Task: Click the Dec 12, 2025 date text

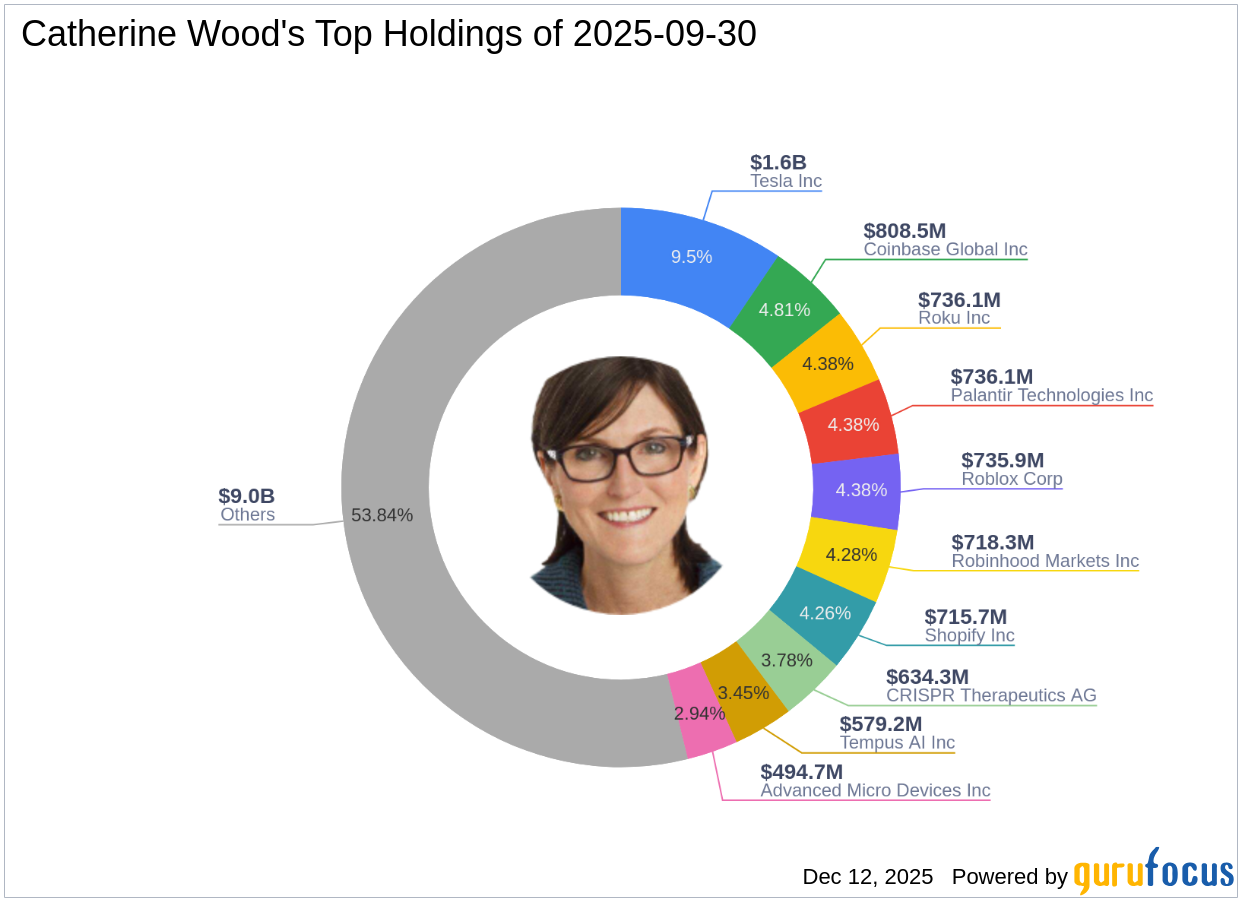Action: [x=866, y=877]
